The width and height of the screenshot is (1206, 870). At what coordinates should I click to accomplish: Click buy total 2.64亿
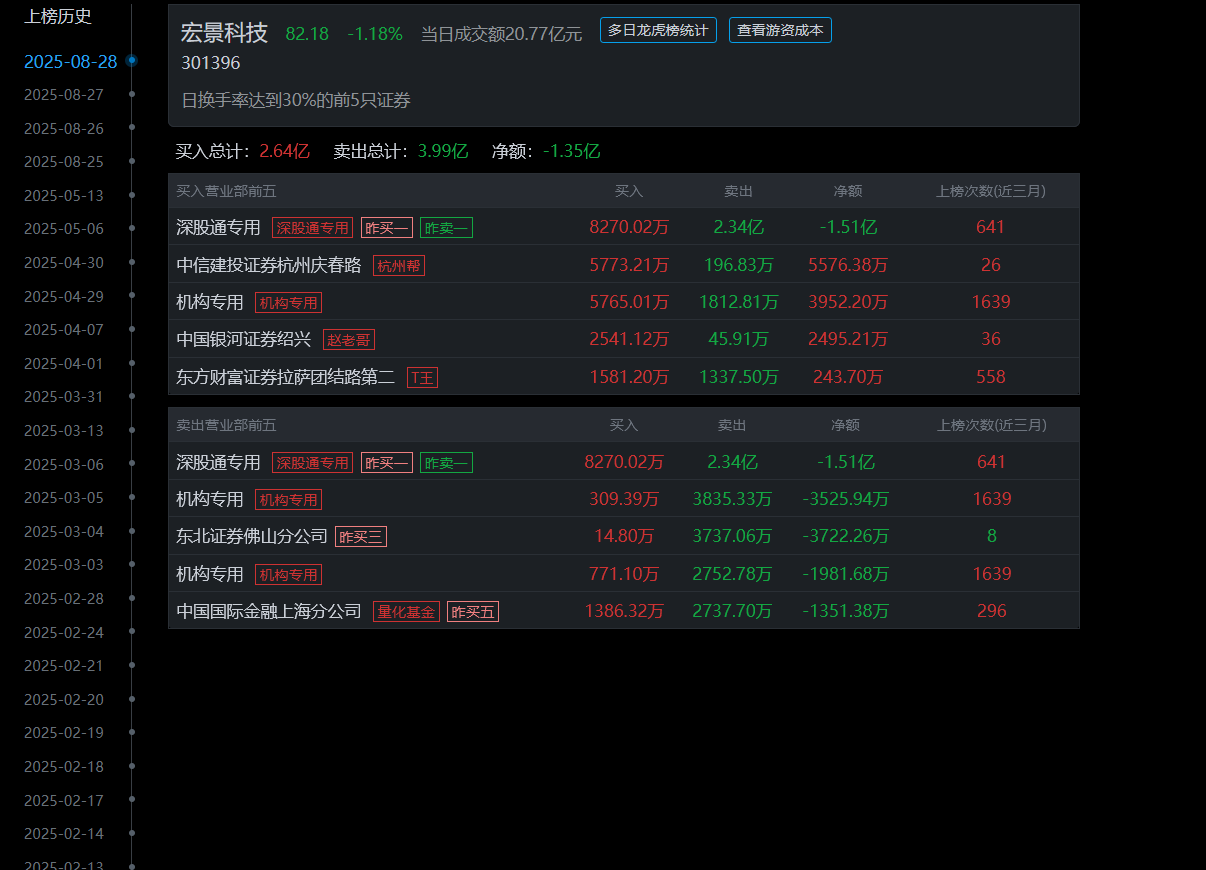tap(285, 152)
